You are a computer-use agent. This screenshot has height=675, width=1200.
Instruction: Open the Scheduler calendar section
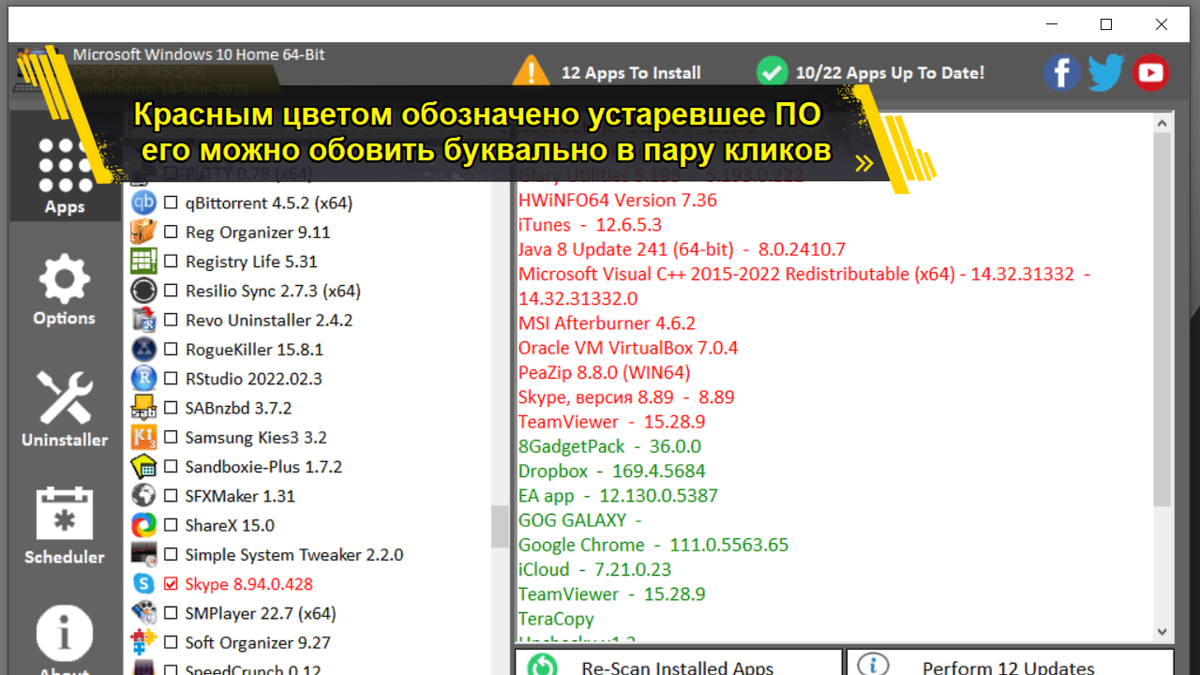[65, 525]
